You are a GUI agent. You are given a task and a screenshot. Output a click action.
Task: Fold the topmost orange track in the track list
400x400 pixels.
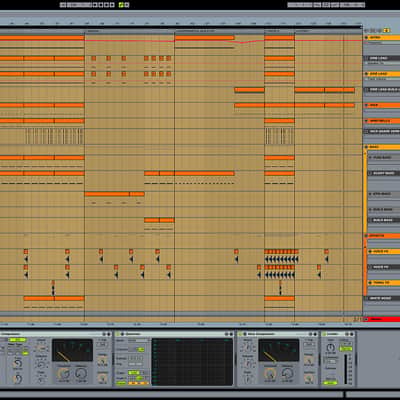click(366, 38)
